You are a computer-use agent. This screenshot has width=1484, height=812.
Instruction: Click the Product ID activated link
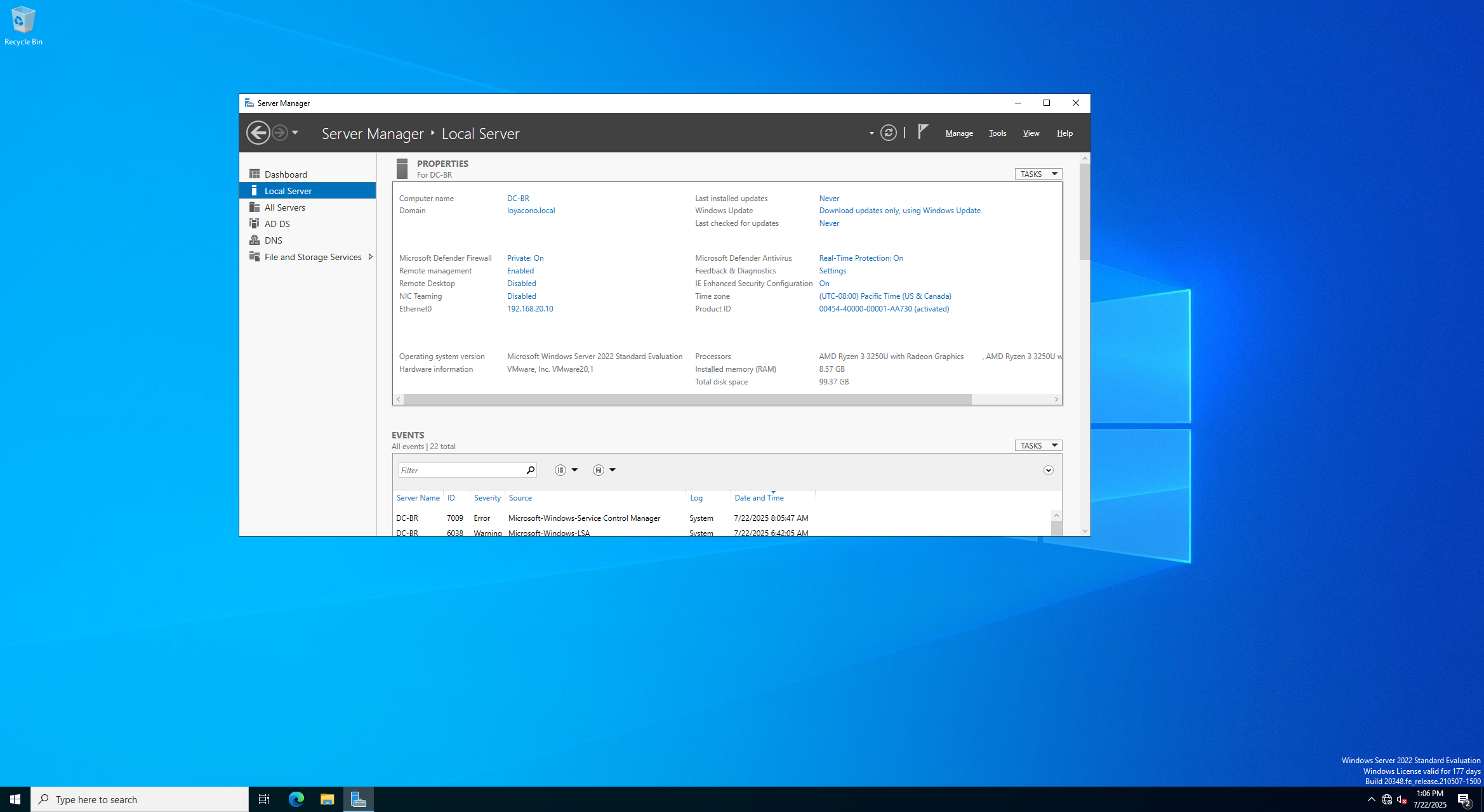point(884,309)
